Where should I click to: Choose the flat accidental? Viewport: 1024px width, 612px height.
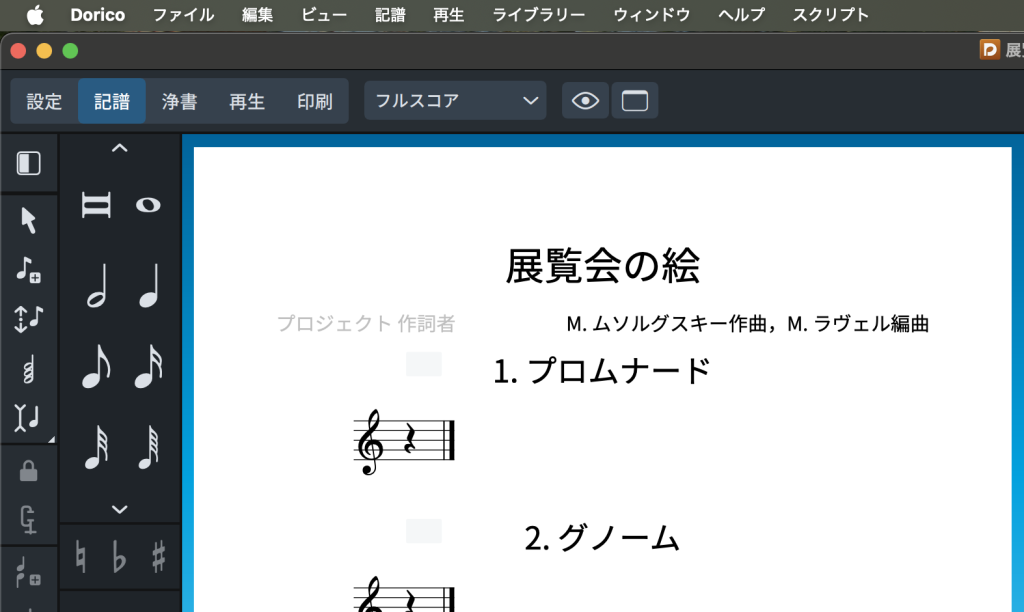(x=120, y=559)
